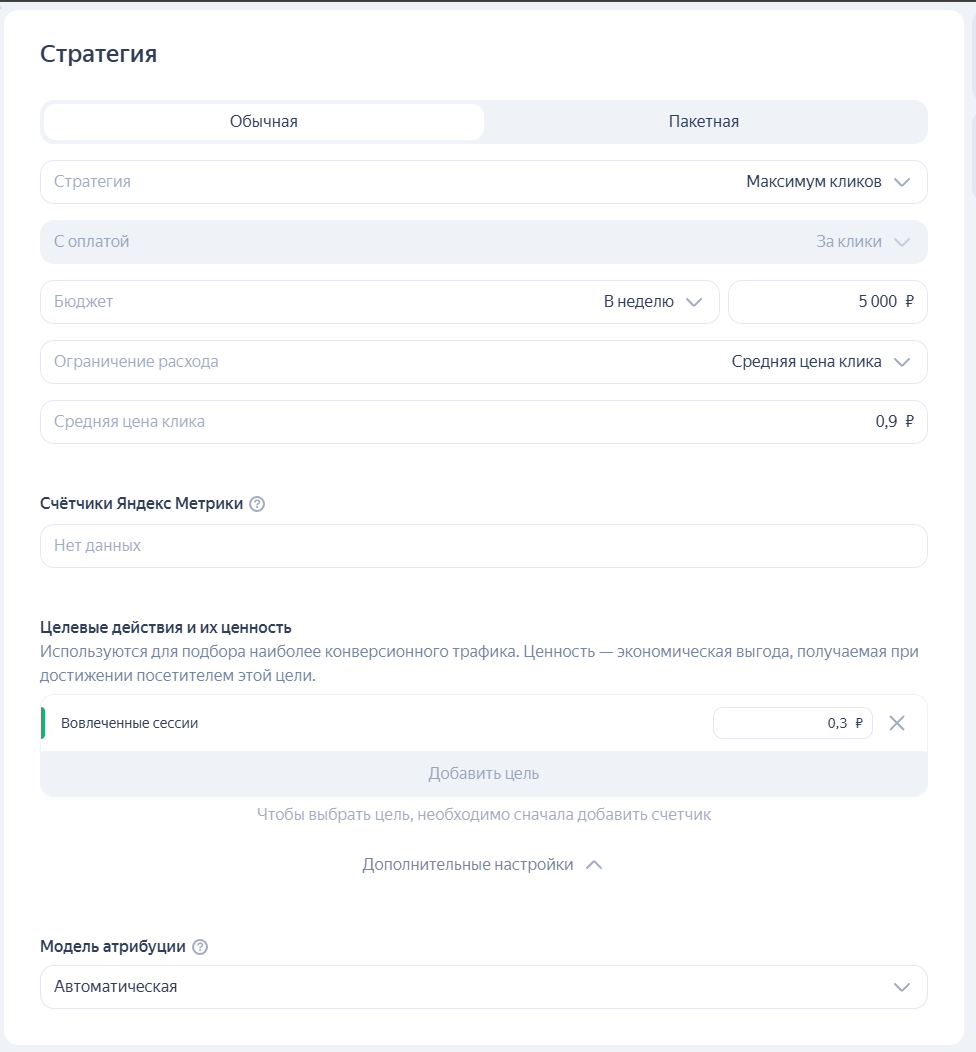976x1052 pixels.
Task: Switch to the Обычная strategy tab
Action: 264,122
